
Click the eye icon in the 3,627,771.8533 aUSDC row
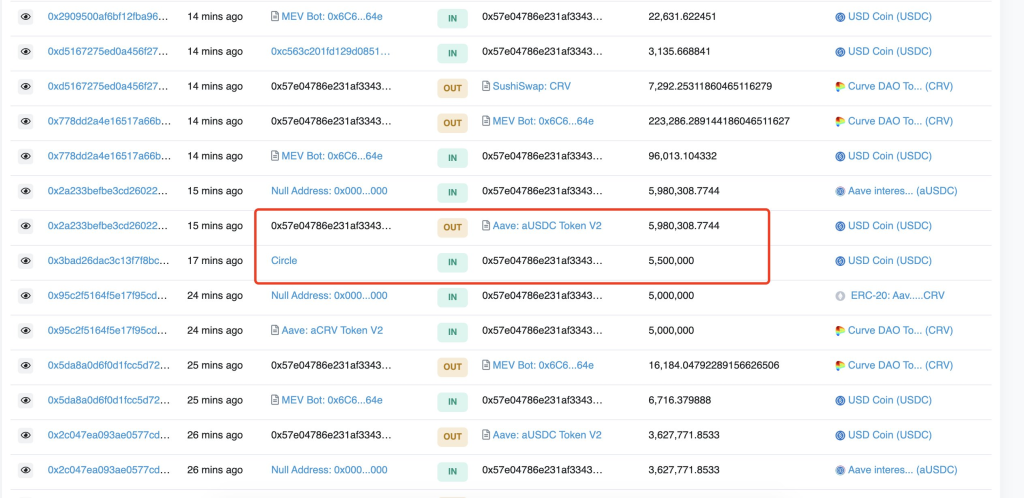click(x=25, y=470)
